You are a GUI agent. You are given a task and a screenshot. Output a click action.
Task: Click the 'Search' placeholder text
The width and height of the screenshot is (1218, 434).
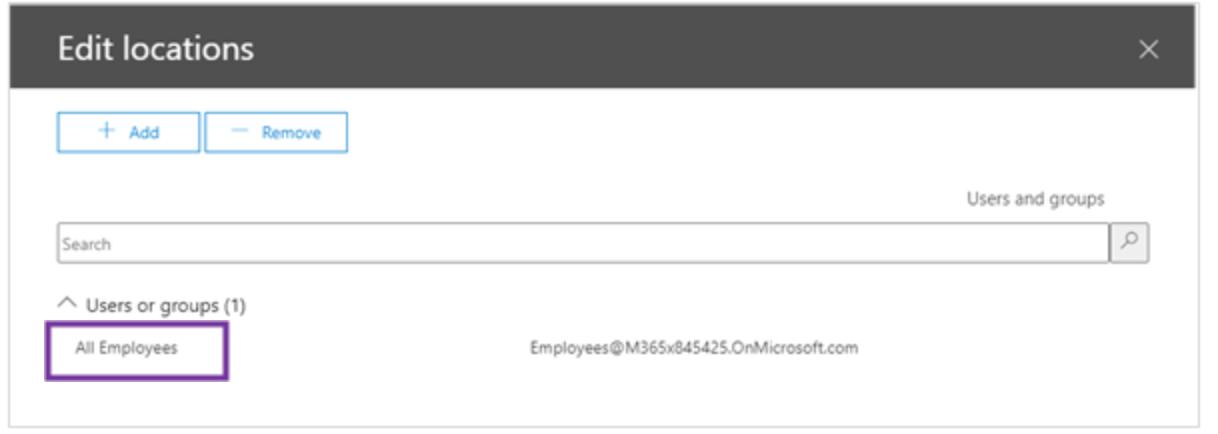[86, 244]
